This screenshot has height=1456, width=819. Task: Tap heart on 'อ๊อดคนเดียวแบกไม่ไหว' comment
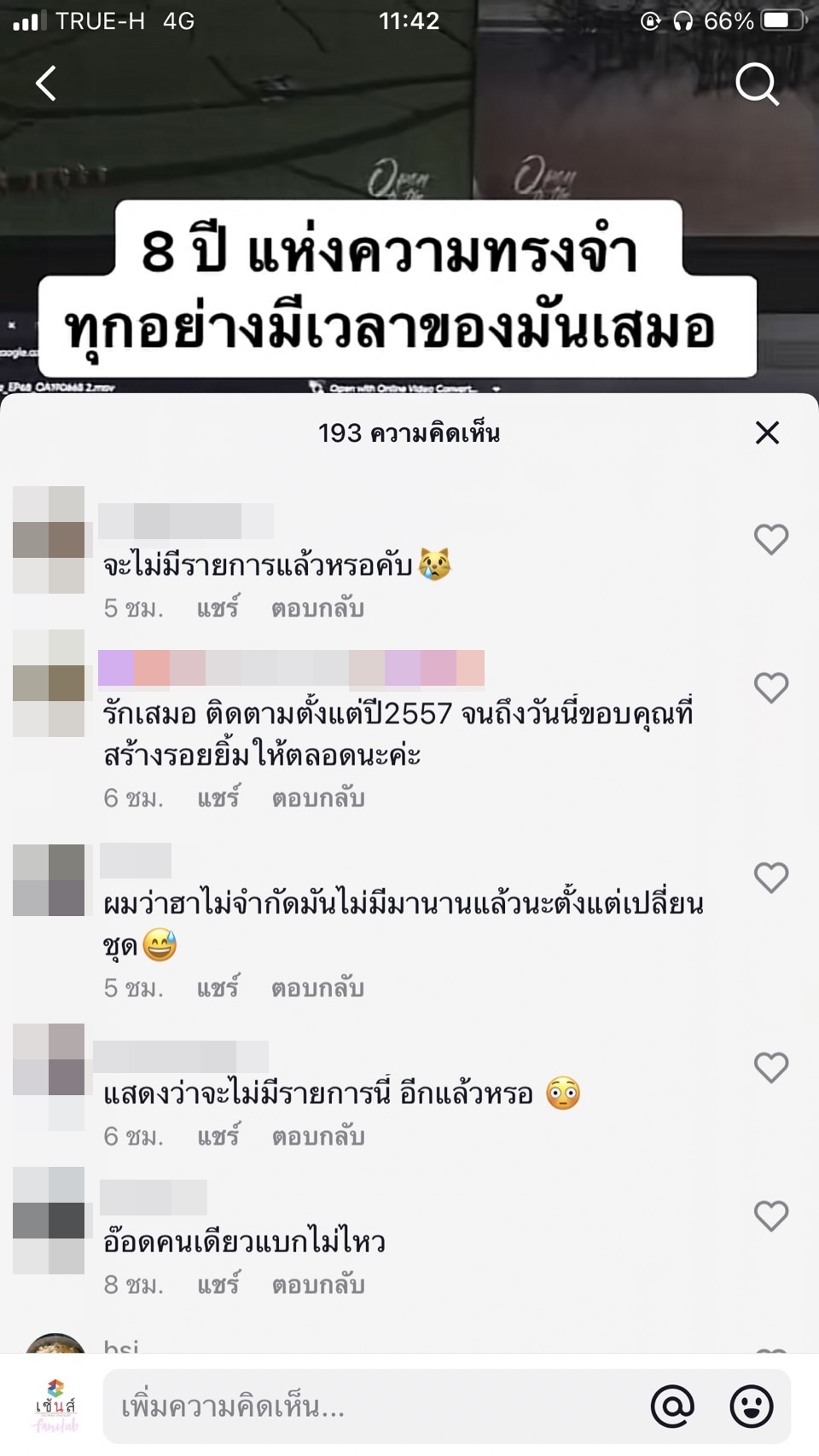(771, 1215)
